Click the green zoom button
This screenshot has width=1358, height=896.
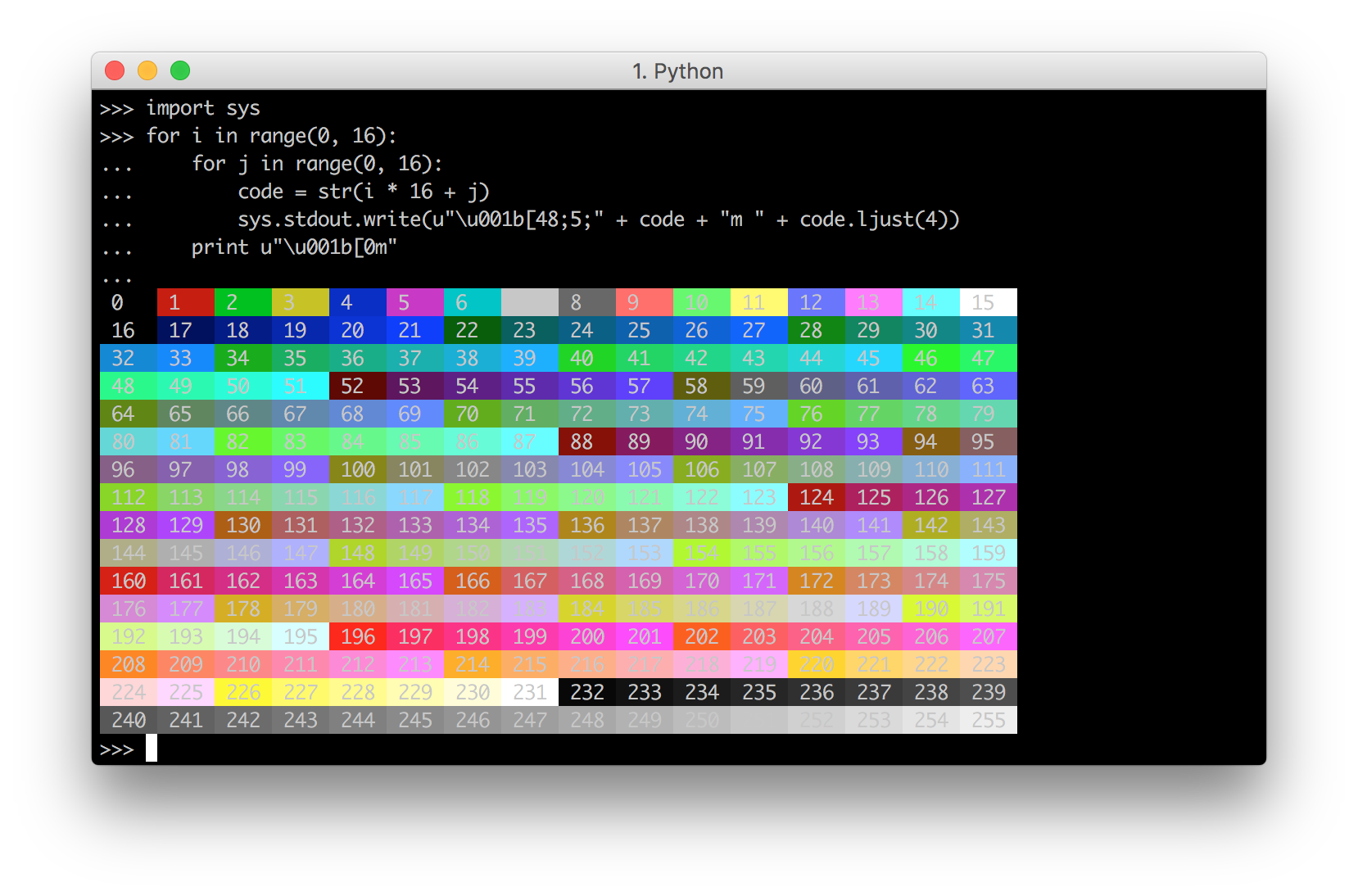180,71
